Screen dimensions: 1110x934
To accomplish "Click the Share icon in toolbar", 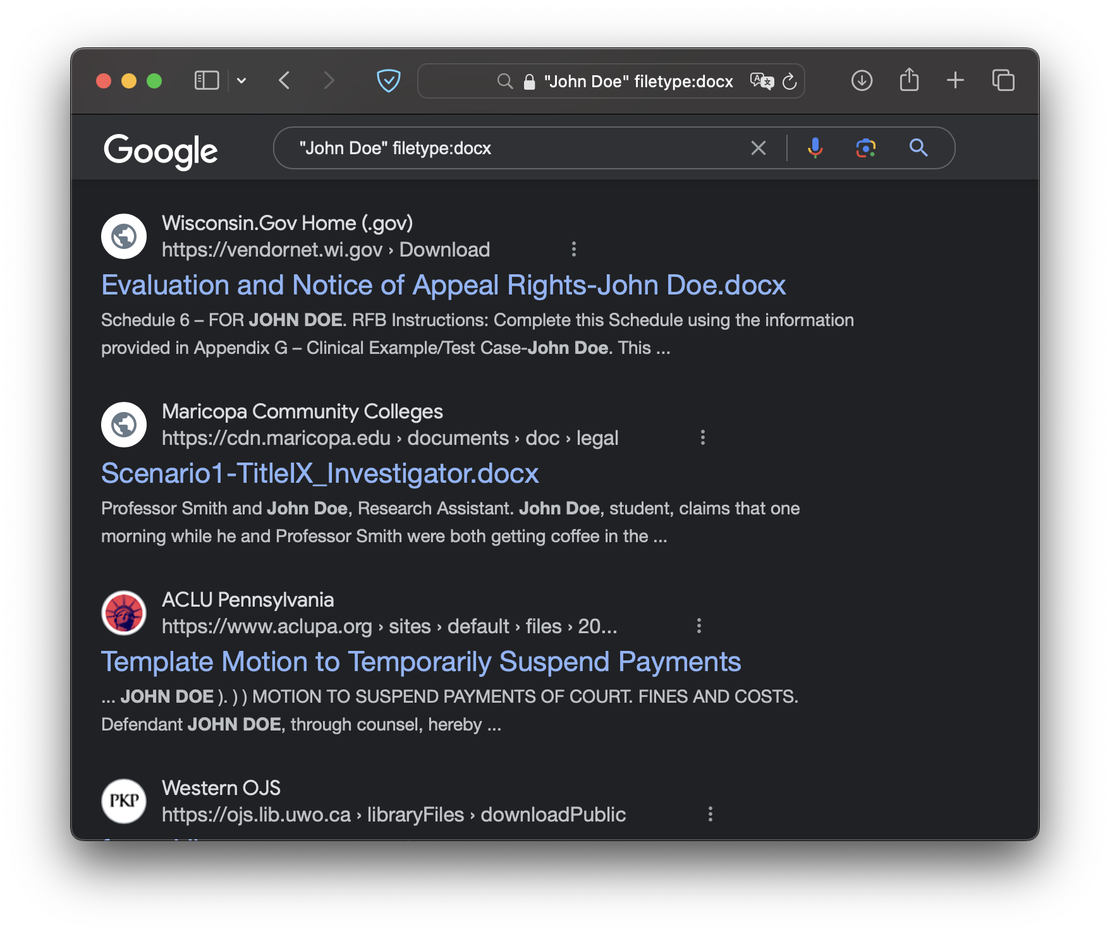I will point(909,80).
